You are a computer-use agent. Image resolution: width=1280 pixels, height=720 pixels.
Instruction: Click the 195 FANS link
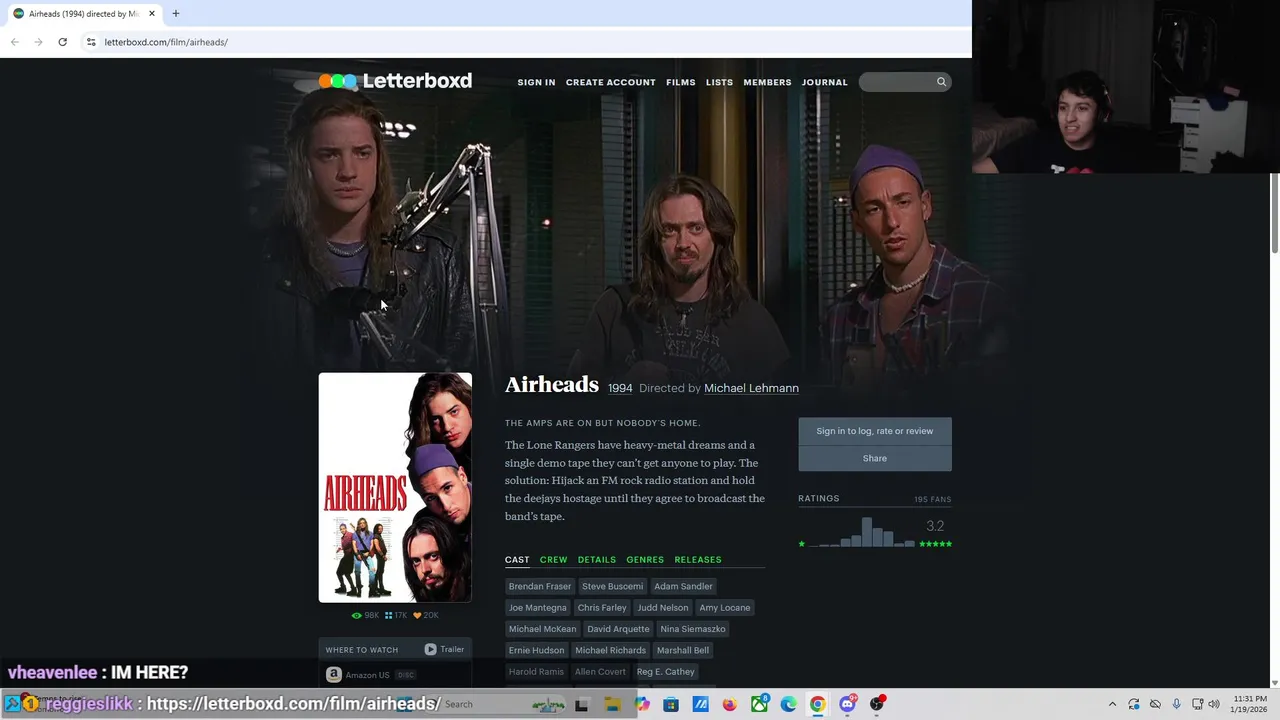click(933, 499)
